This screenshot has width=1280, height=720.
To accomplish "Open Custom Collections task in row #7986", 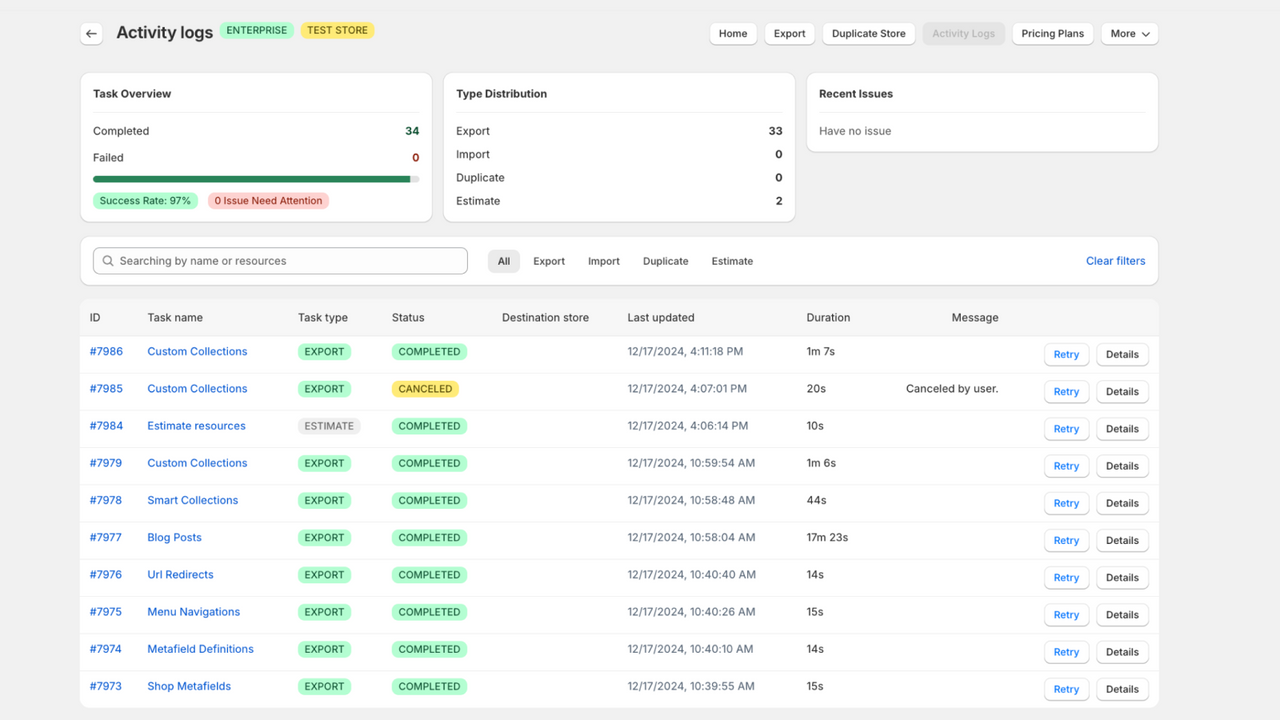I will click(197, 351).
